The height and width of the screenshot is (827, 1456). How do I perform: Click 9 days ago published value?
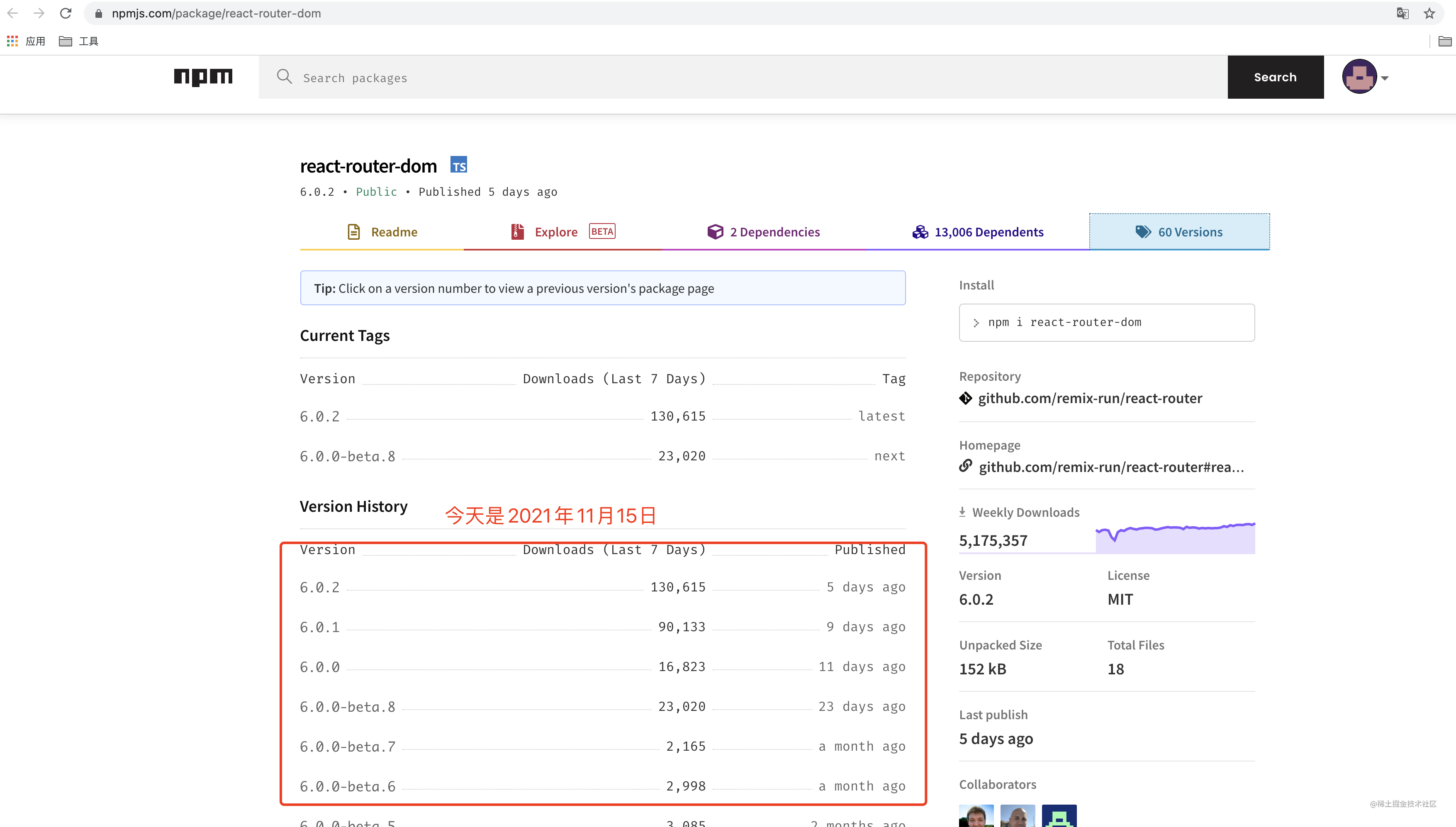coord(866,627)
